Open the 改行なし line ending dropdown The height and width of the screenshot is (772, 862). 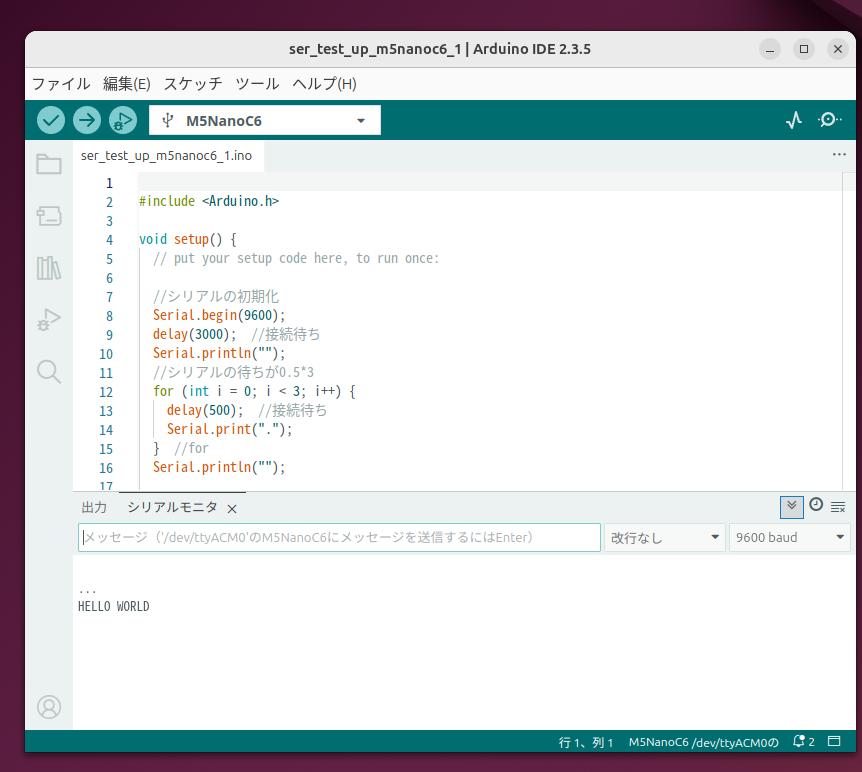(x=664, y=537)
